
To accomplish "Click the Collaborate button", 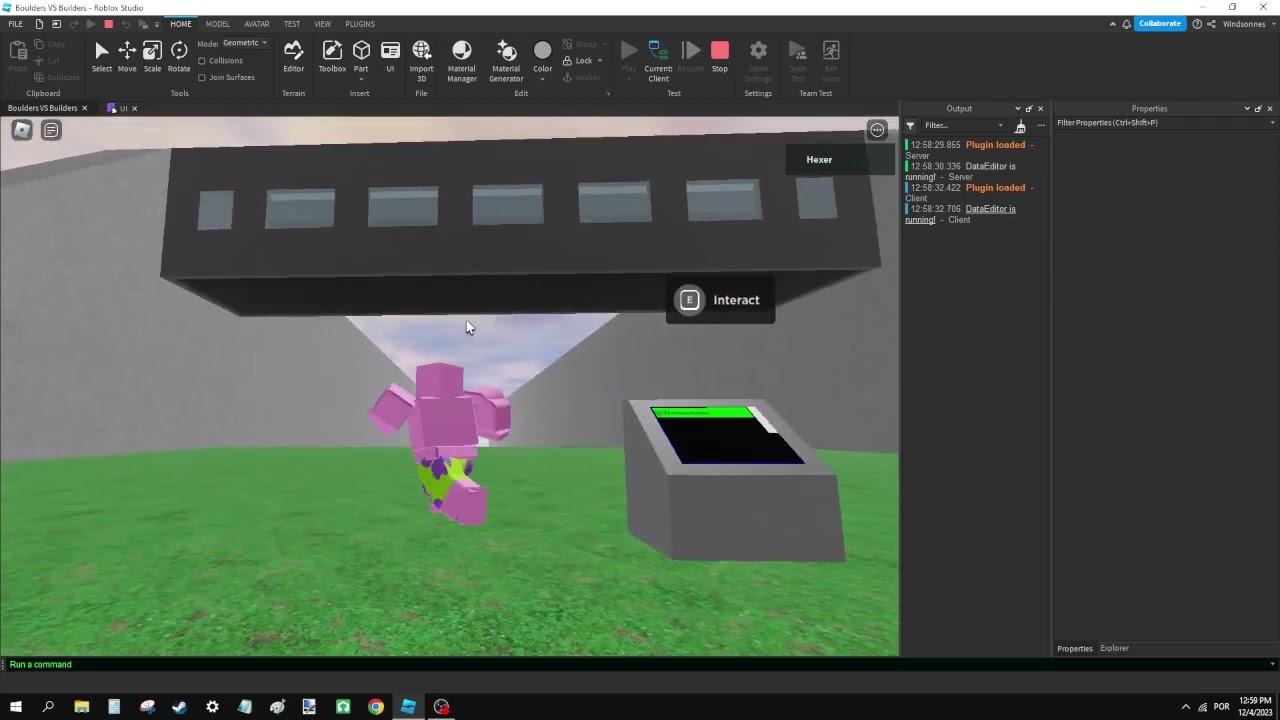I will click(1159, 24).
